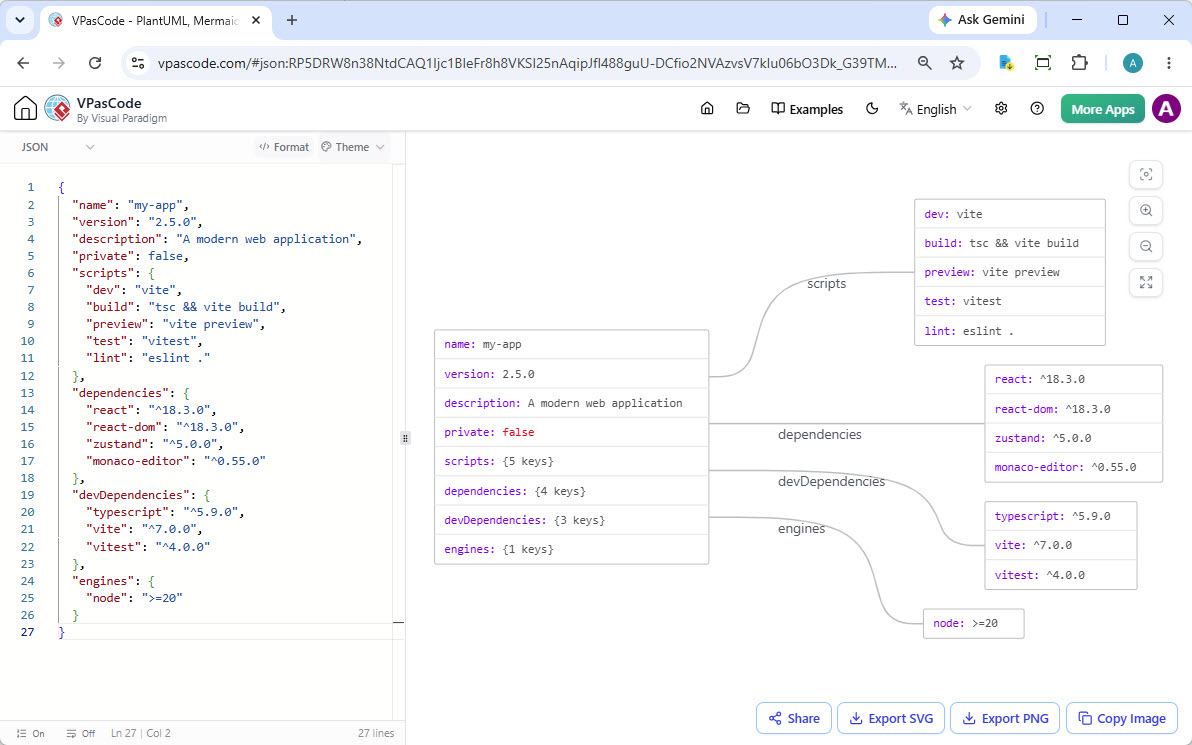Click code line 6 "scripts" in editor

click(x=114, y=273)
